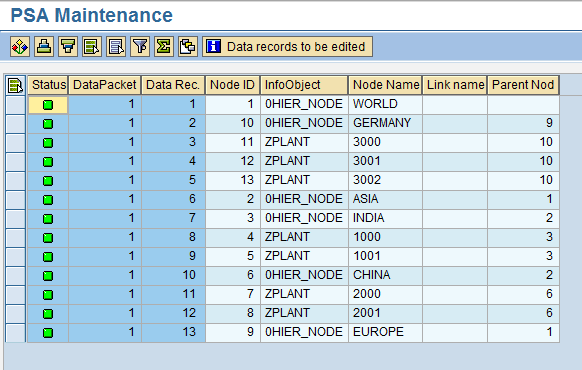582x370 pixels.
Task: Click node name cell 1000
Action: point(385,237)
